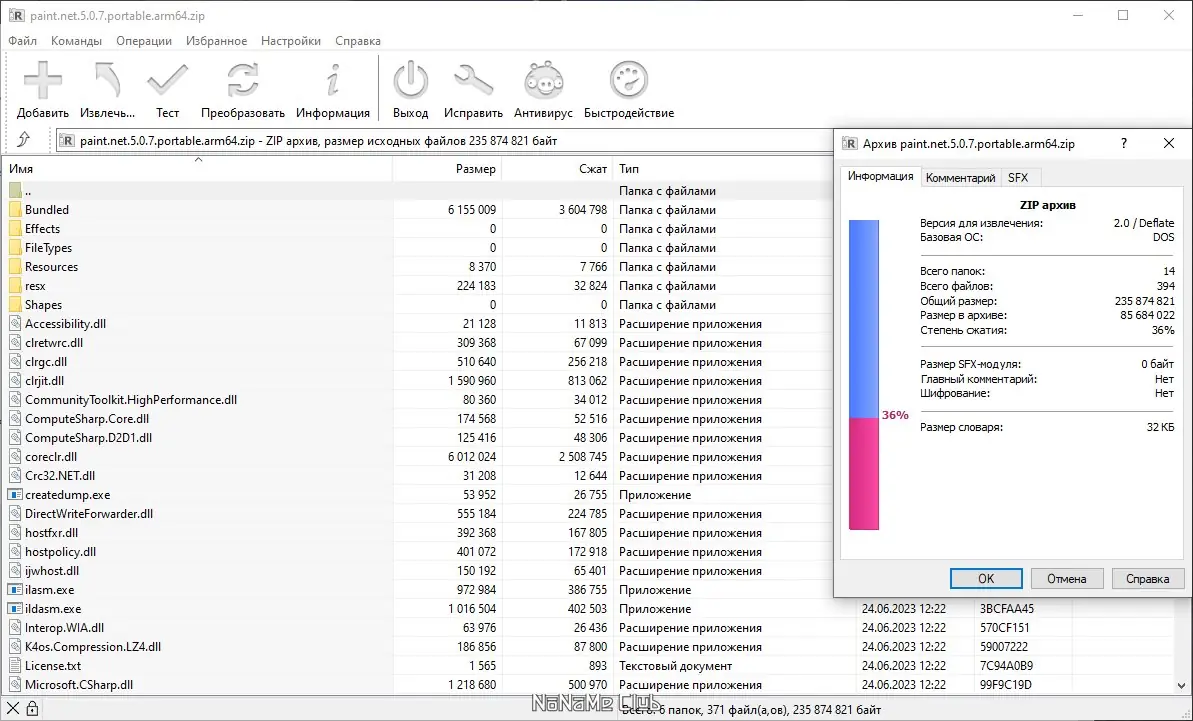
Task: Click the parent folder '..' icon
Action: click(15, 191)
